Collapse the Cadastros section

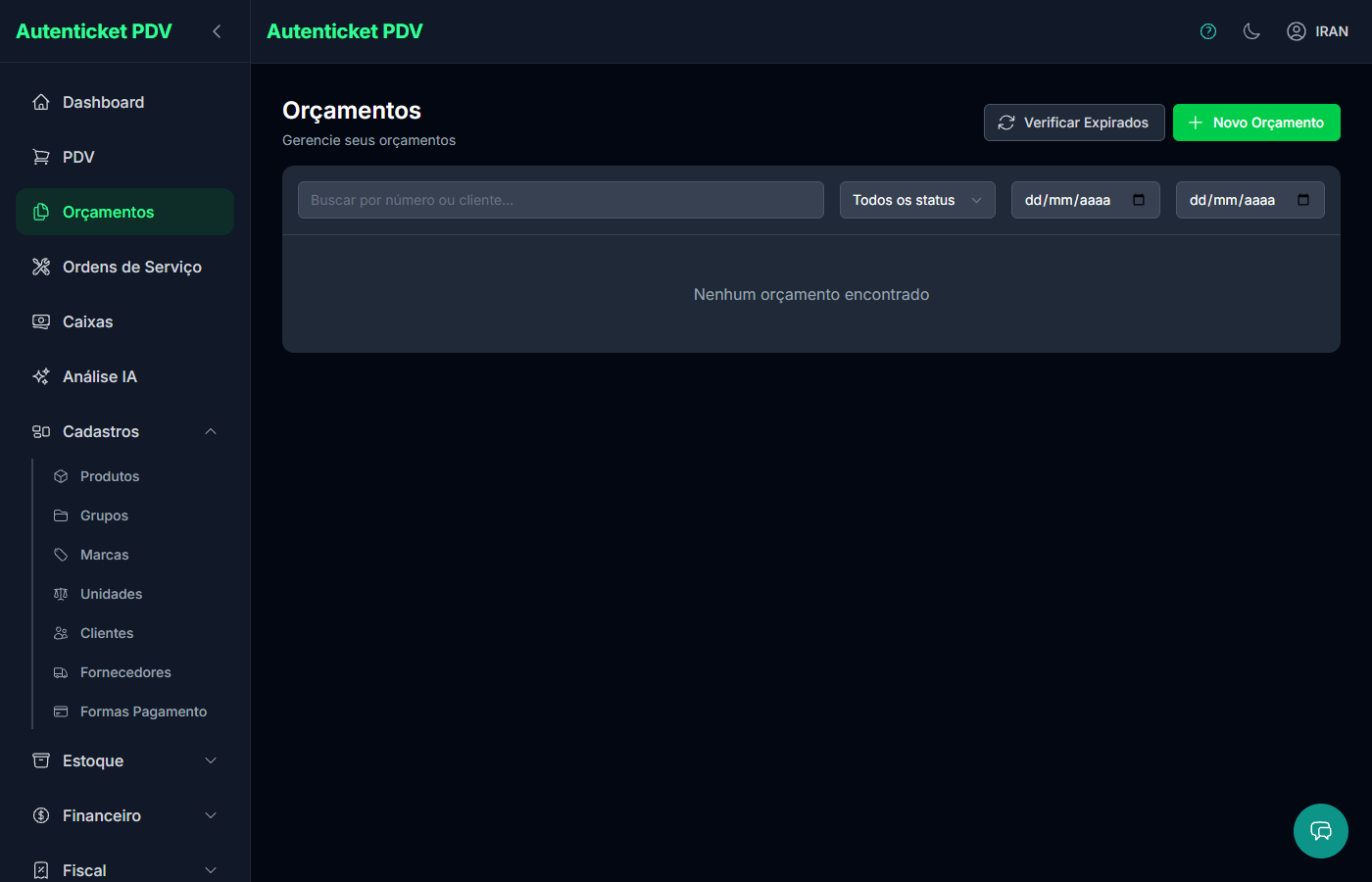(211, 431)
